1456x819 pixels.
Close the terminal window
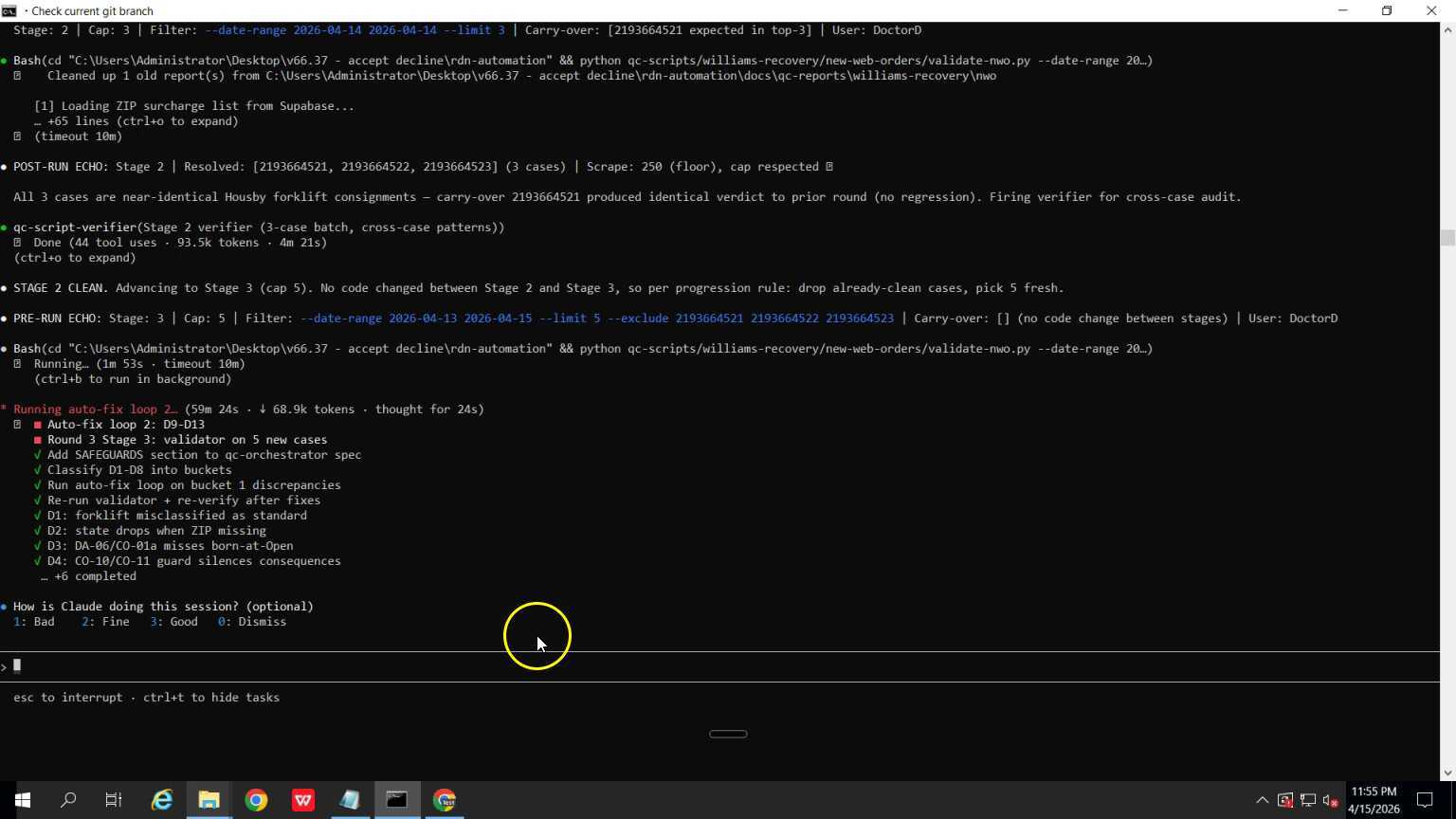pos(1431,10)
